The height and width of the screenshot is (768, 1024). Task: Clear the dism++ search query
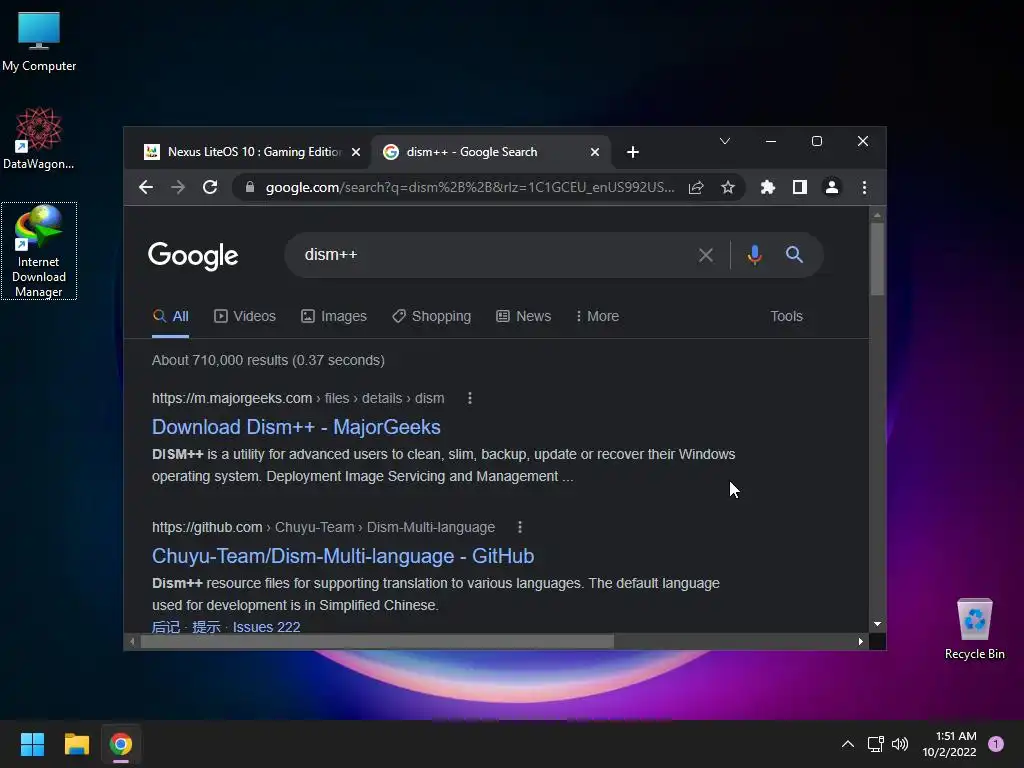706,255
